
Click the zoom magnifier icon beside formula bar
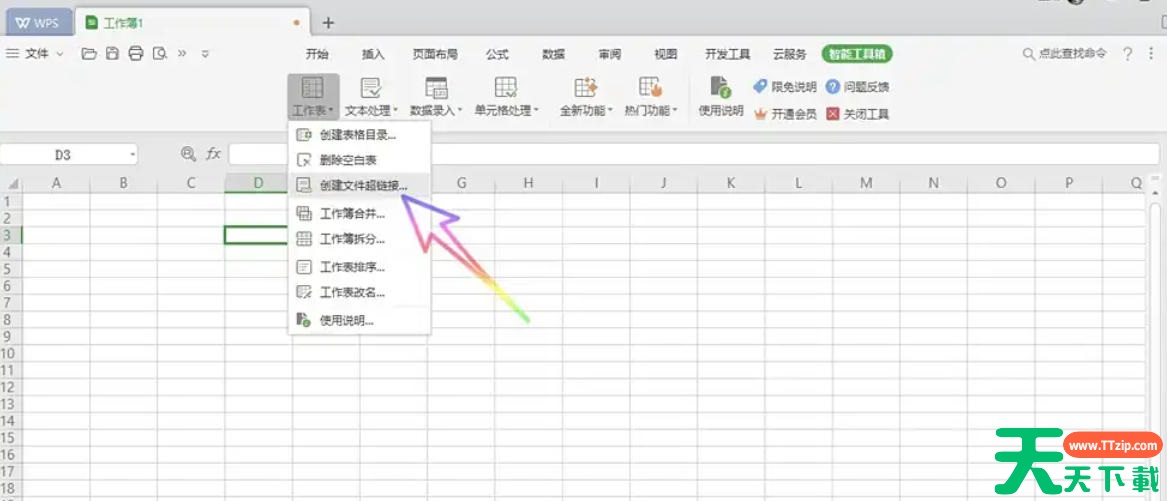[x=188, y=154]
